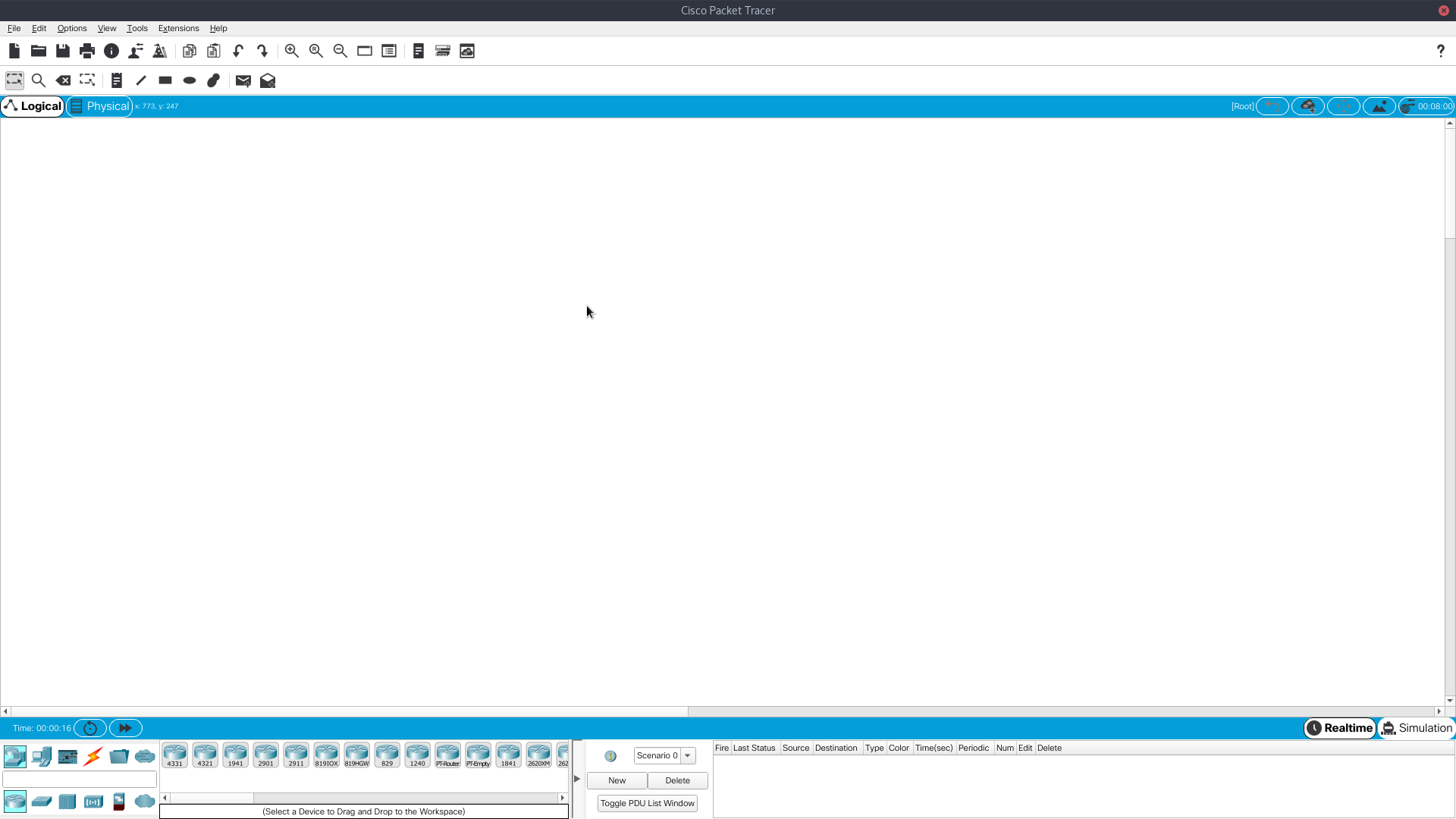1456x819 pixels.
Task: Open Scenario 0 dropdown
Action: tap(665, 755)
